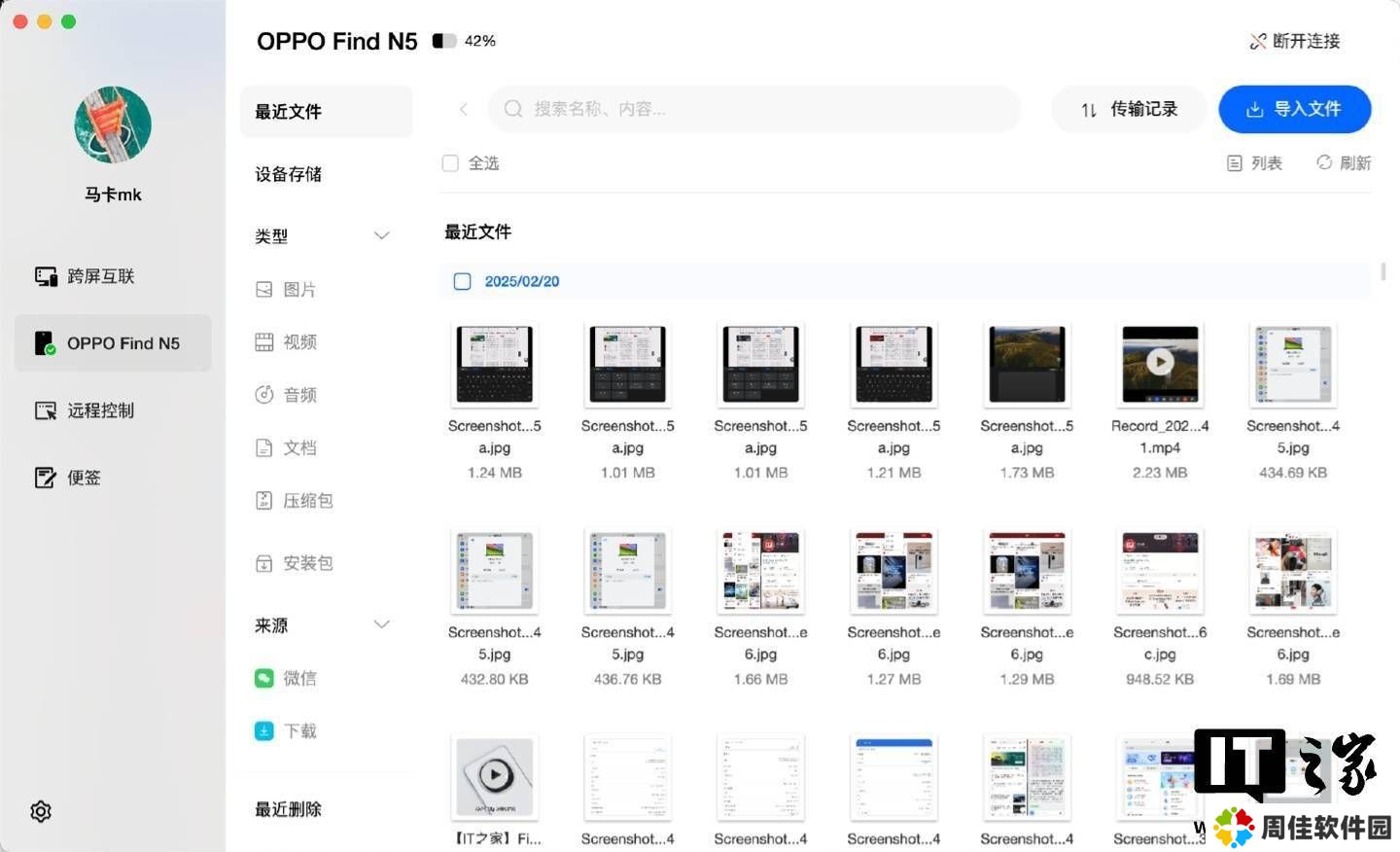Focus the 搜索名称、内容 search field
The image size is (1400, 852).
coord(754,109)
